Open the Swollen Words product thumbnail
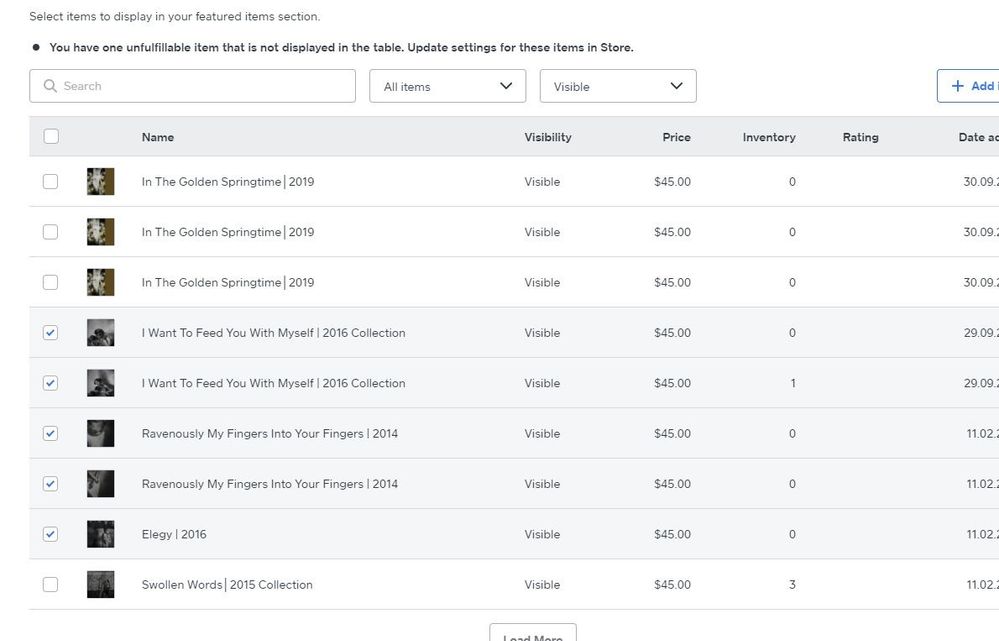This screenshot has width=999, height=641. [x=100, y=584]
